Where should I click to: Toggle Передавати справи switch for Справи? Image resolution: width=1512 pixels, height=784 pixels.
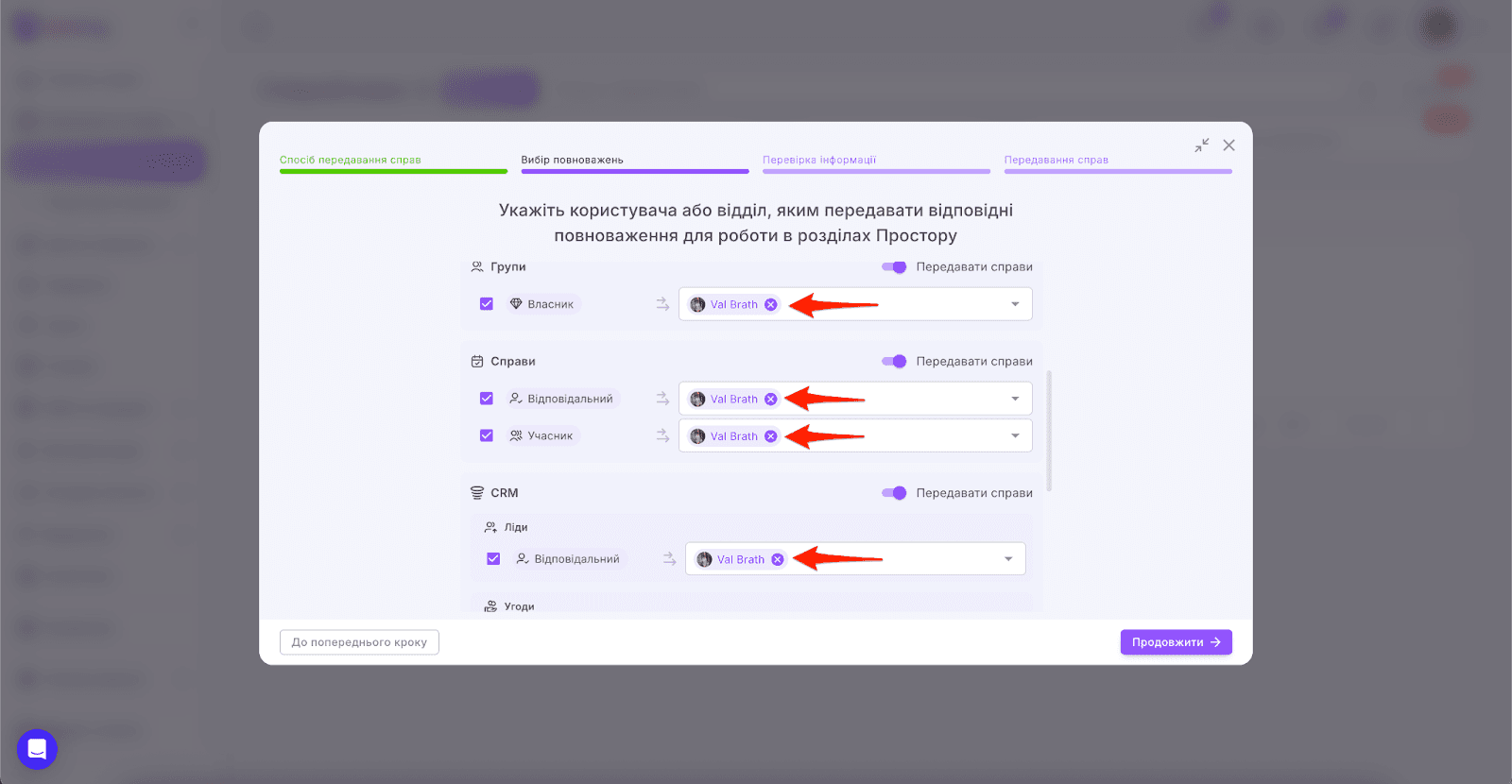pos(894,362)
